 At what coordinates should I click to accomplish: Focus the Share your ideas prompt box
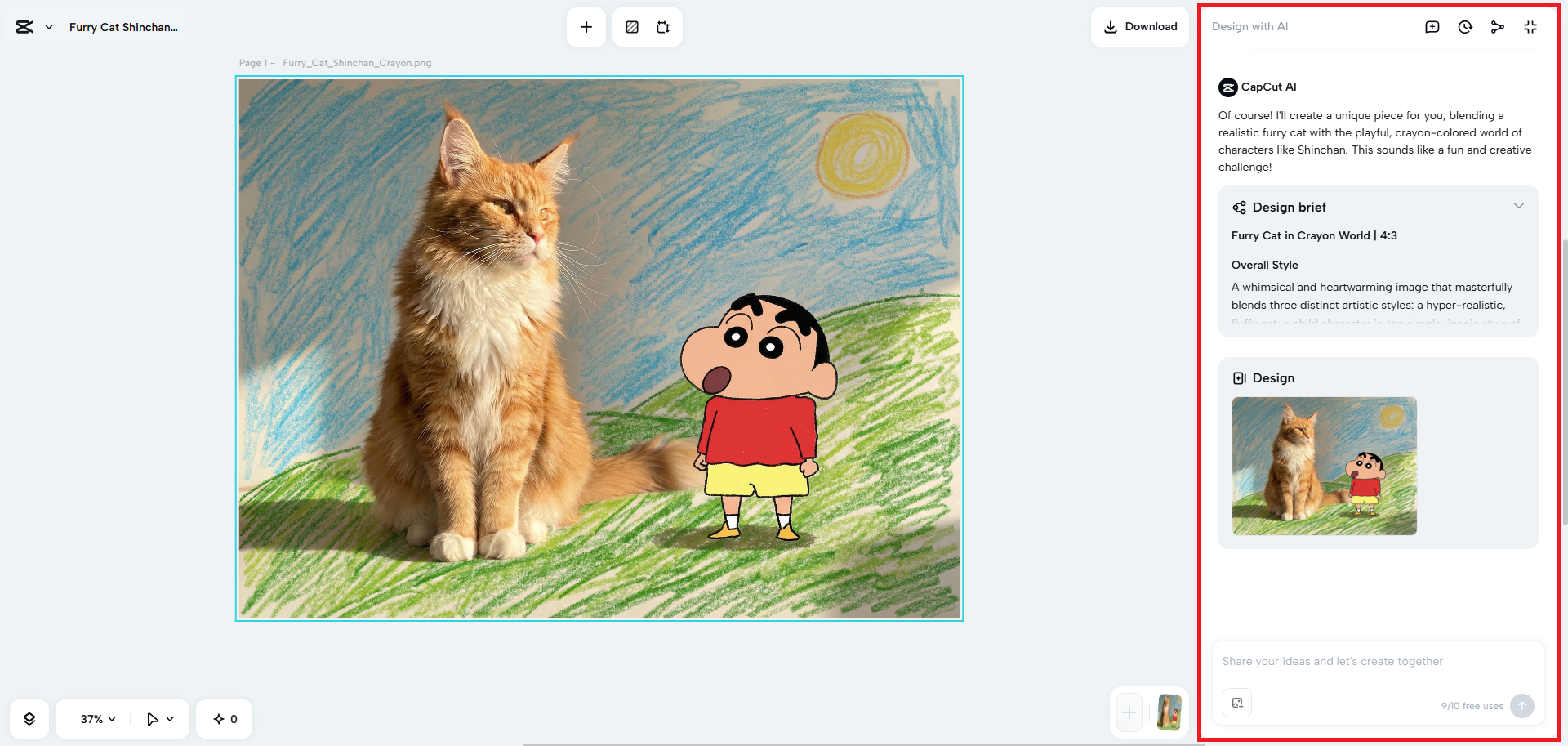1379,662
